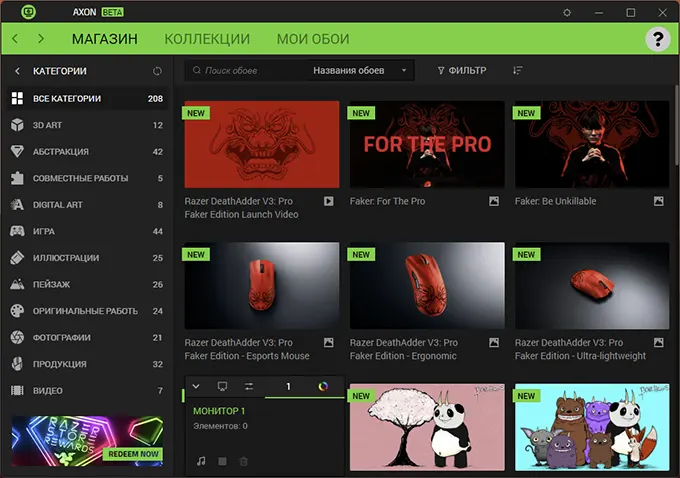Click the Фильтр funnel button
This screenshot has width=680, height=478.
click(462, 70)
